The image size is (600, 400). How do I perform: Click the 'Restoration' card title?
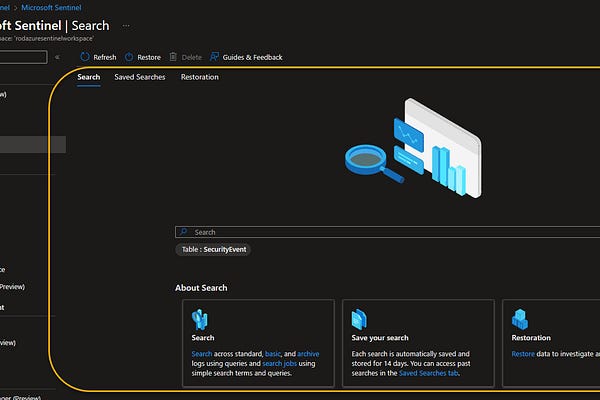(531, 338)
